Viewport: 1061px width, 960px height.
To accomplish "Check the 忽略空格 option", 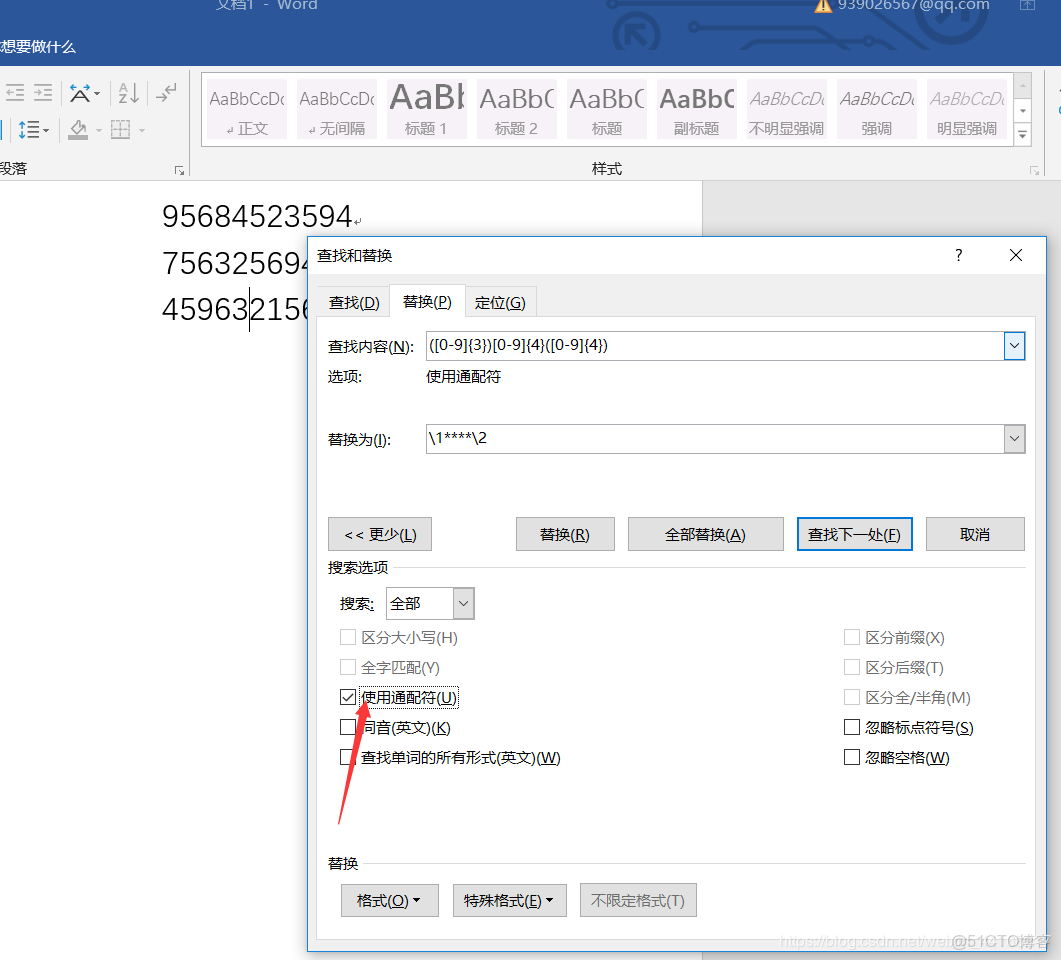I will point(849,757).
